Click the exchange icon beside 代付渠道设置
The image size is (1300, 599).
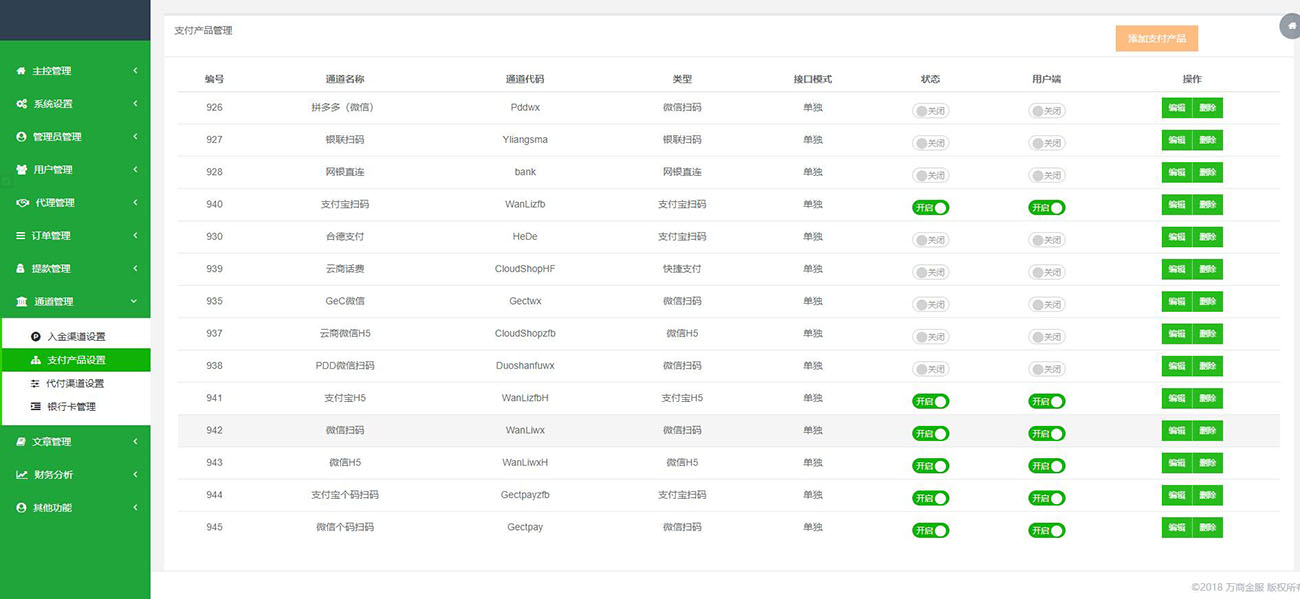(x=36, y=384)
